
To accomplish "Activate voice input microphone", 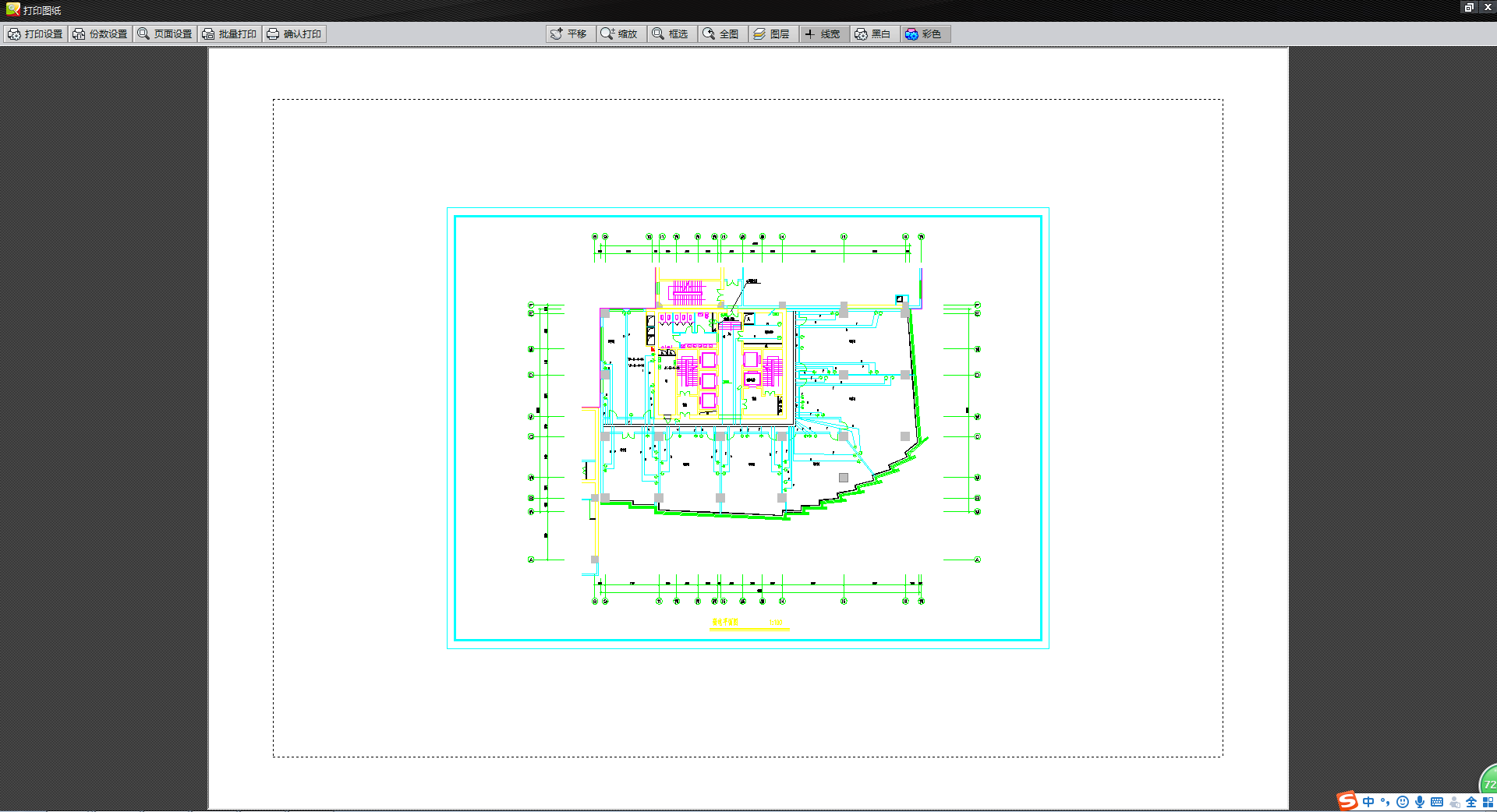I will tap(1420, 802).
